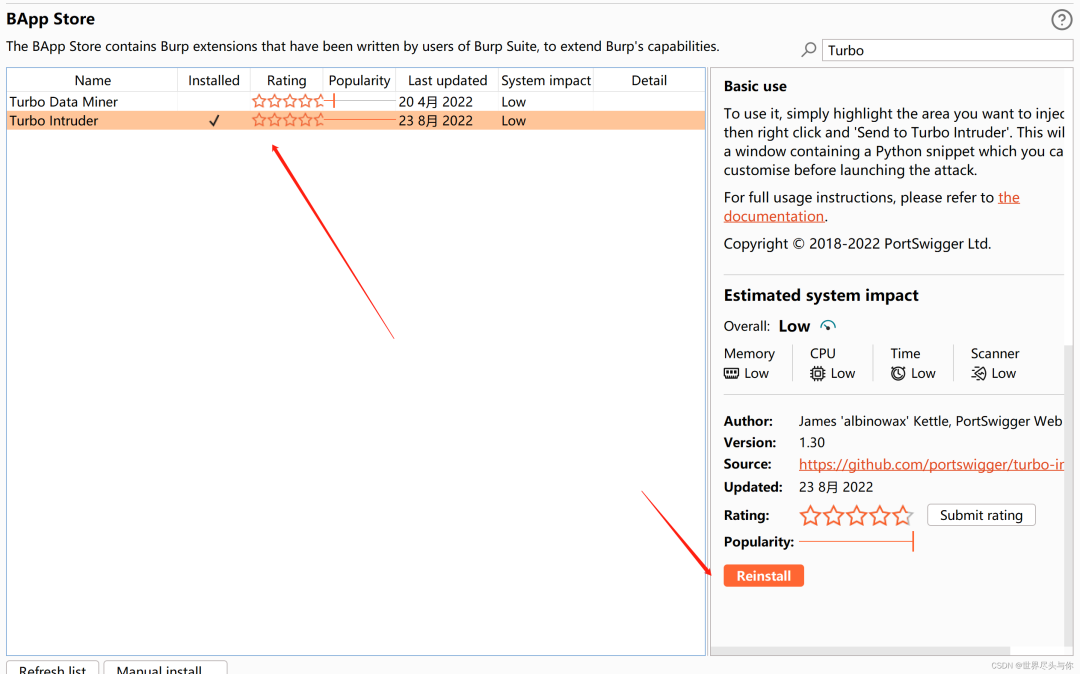Sort by the Last updated column header

447,81
